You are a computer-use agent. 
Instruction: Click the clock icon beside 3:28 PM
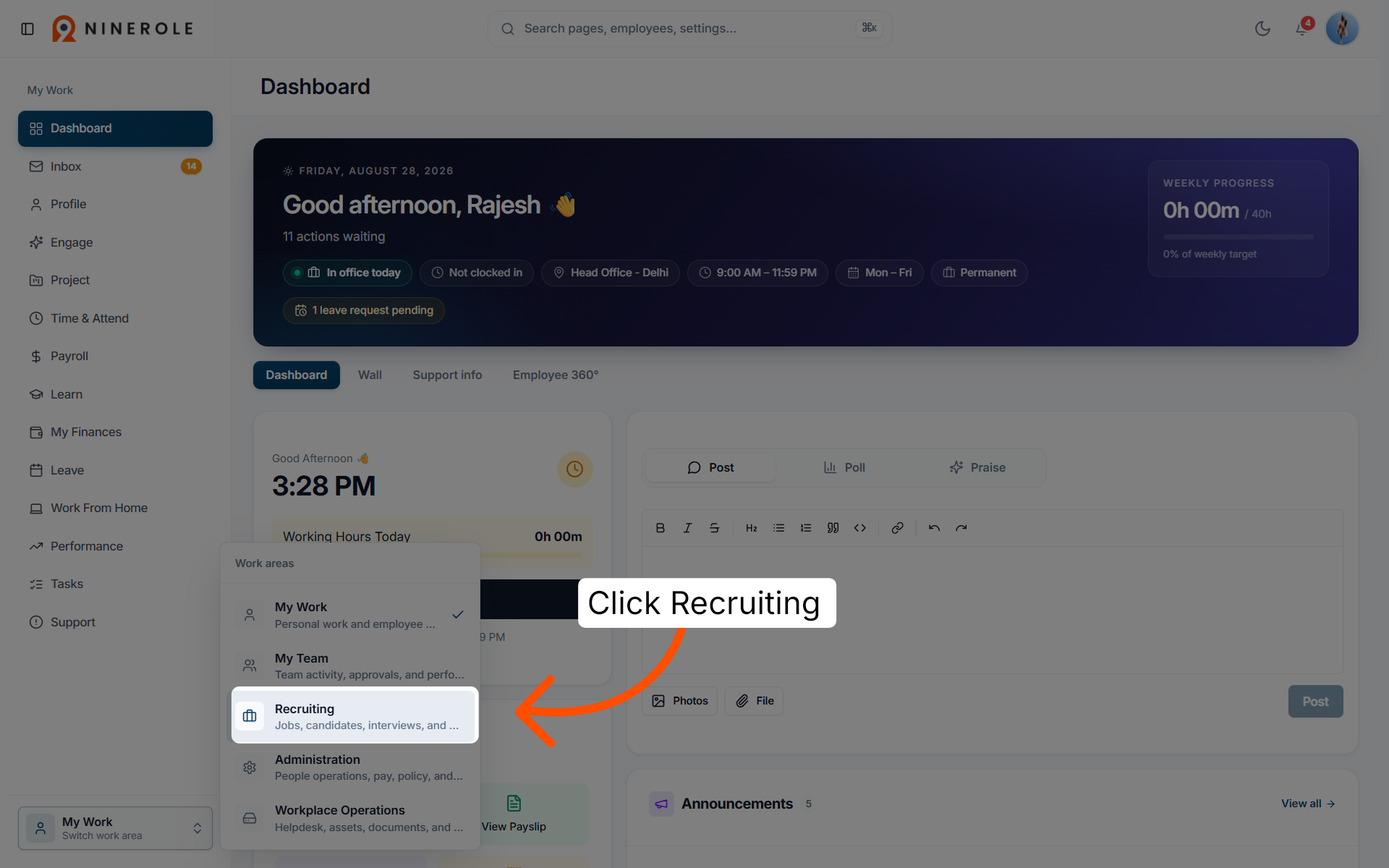574,469
